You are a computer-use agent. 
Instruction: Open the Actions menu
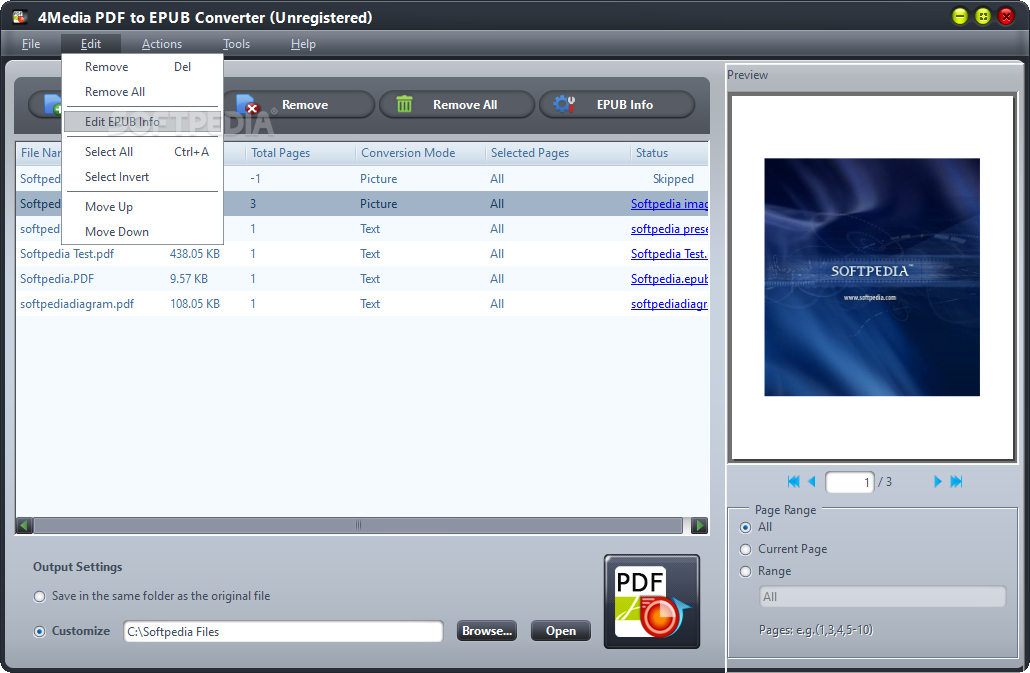pyautogui.click(x=162, y=44)
